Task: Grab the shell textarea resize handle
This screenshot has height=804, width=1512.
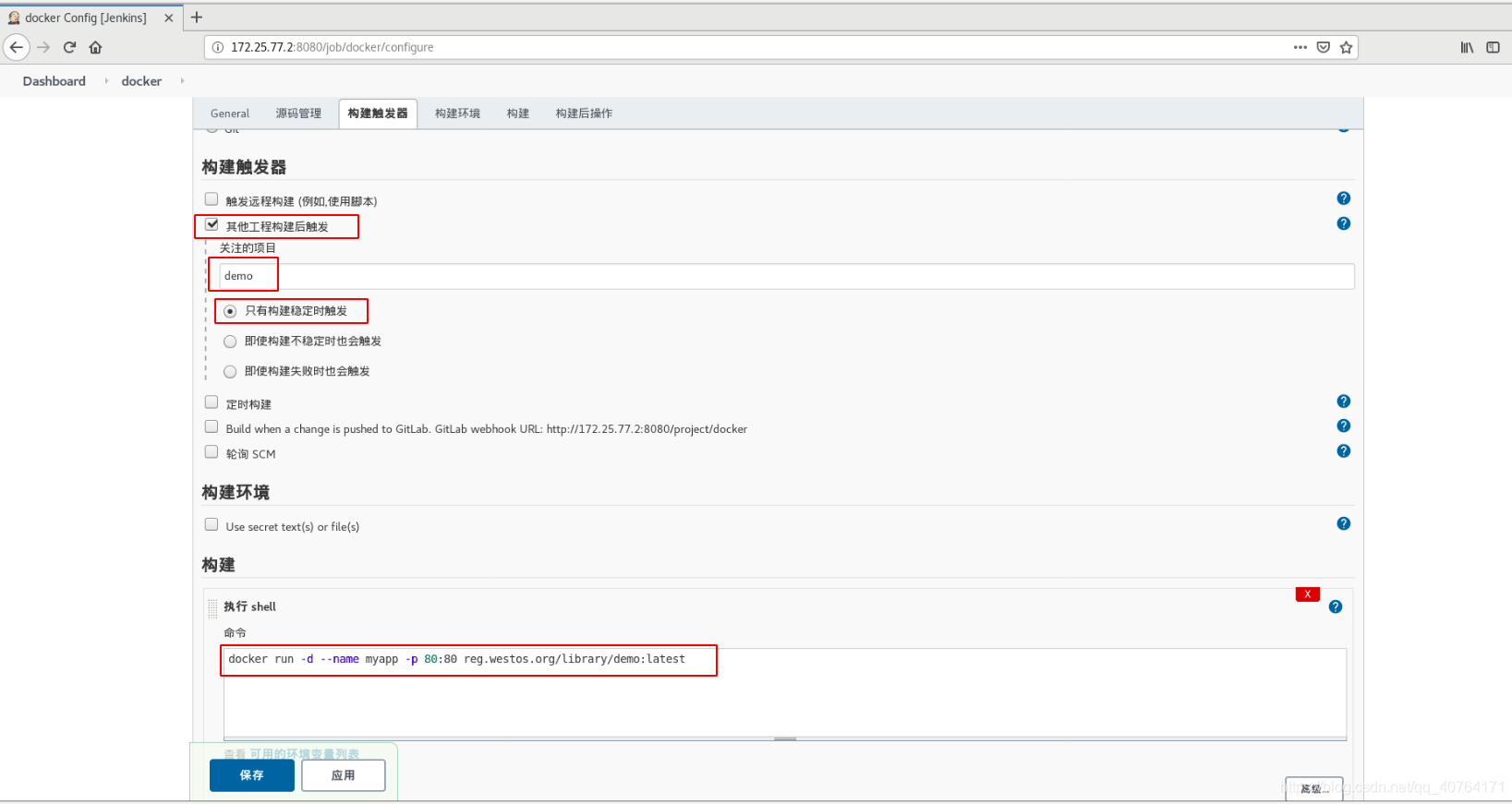Action: click(785, 738)
